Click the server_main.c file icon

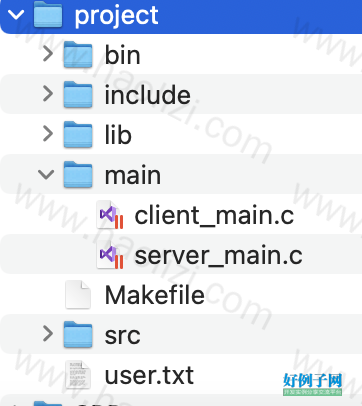[x=110, y=255]
